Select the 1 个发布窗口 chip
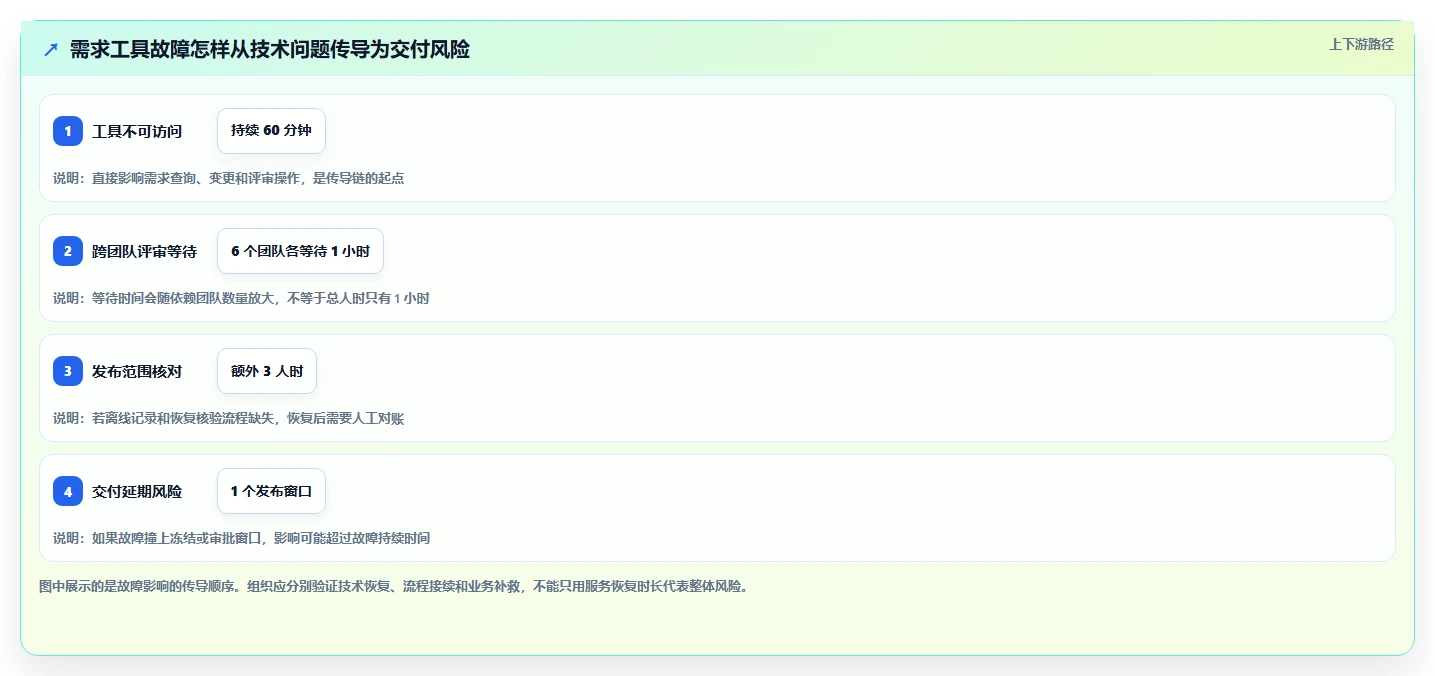 click(x=271, y=491)
